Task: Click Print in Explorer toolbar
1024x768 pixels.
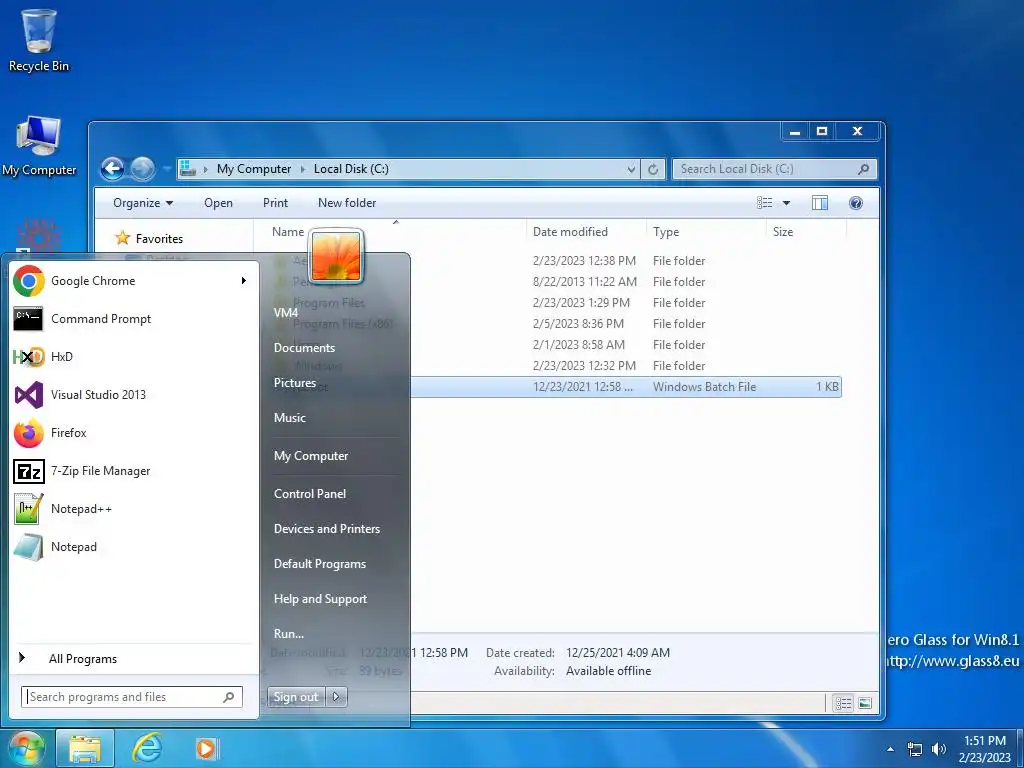Action: click(275, 203)
